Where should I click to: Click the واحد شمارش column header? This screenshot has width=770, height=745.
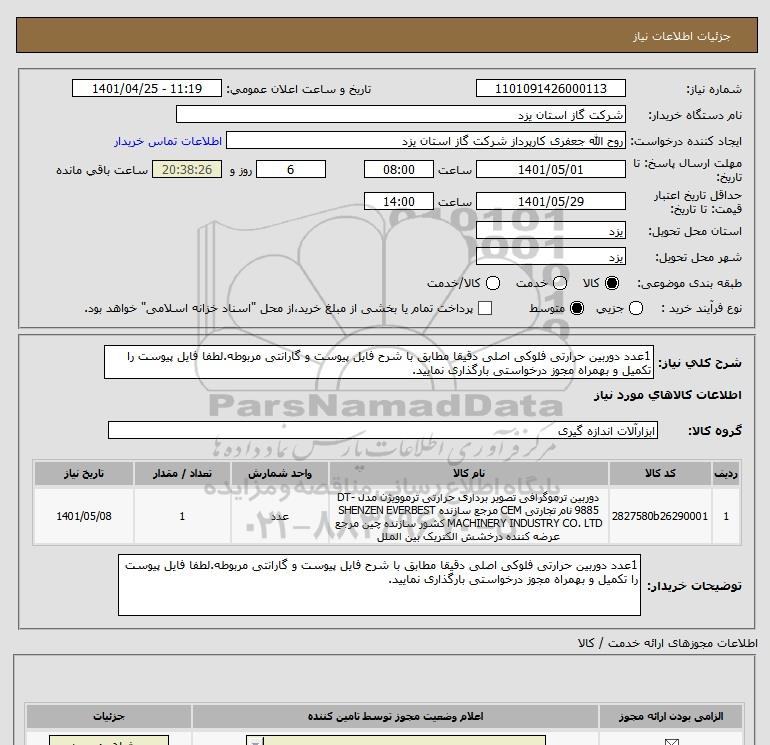point(279,473)
